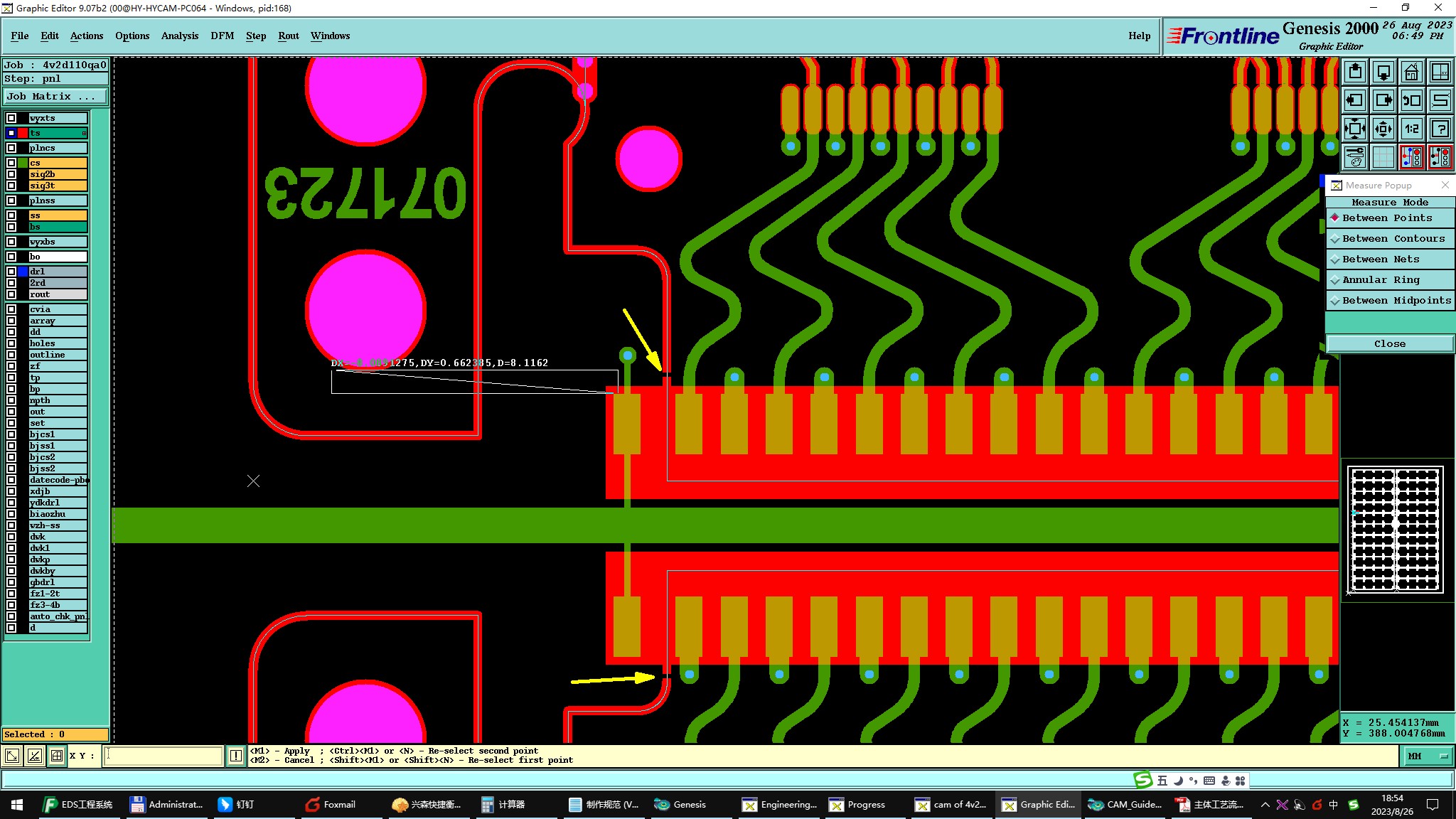Click the 1:2 zoom scale icon
This screenshot has width=1456, height=819.
[1411, 129]
